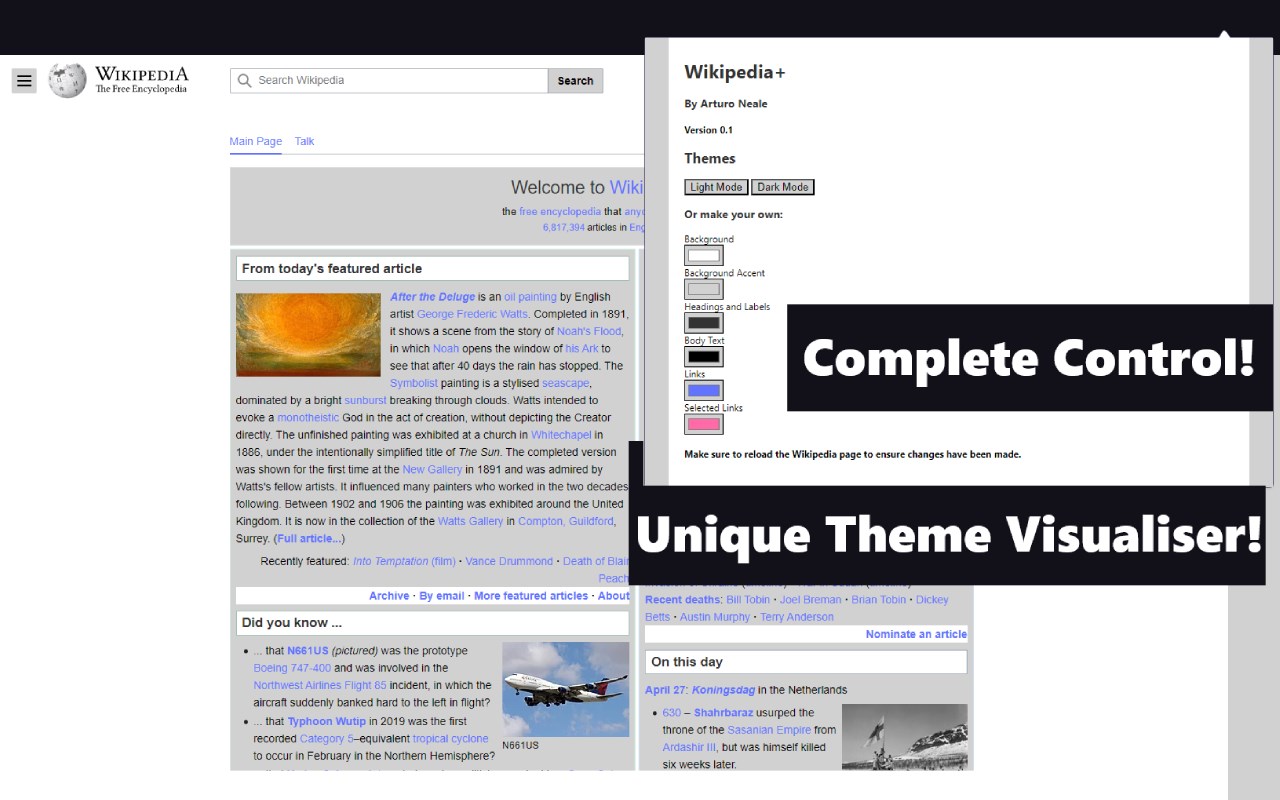1280x800 pixels.
Task: Click the 'On this day' heading
Action: point(686,661)
